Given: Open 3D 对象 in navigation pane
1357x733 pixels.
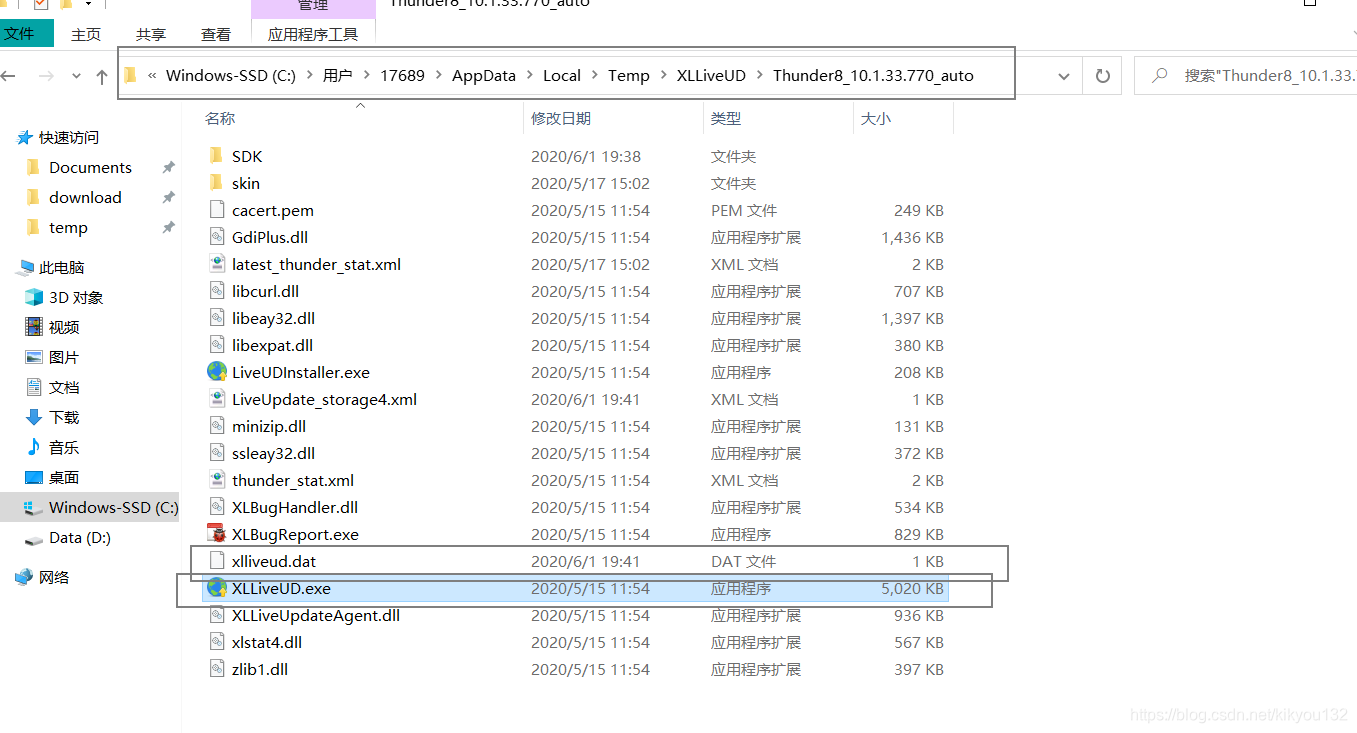Looking at the screenshot, I should pos(76,297).
